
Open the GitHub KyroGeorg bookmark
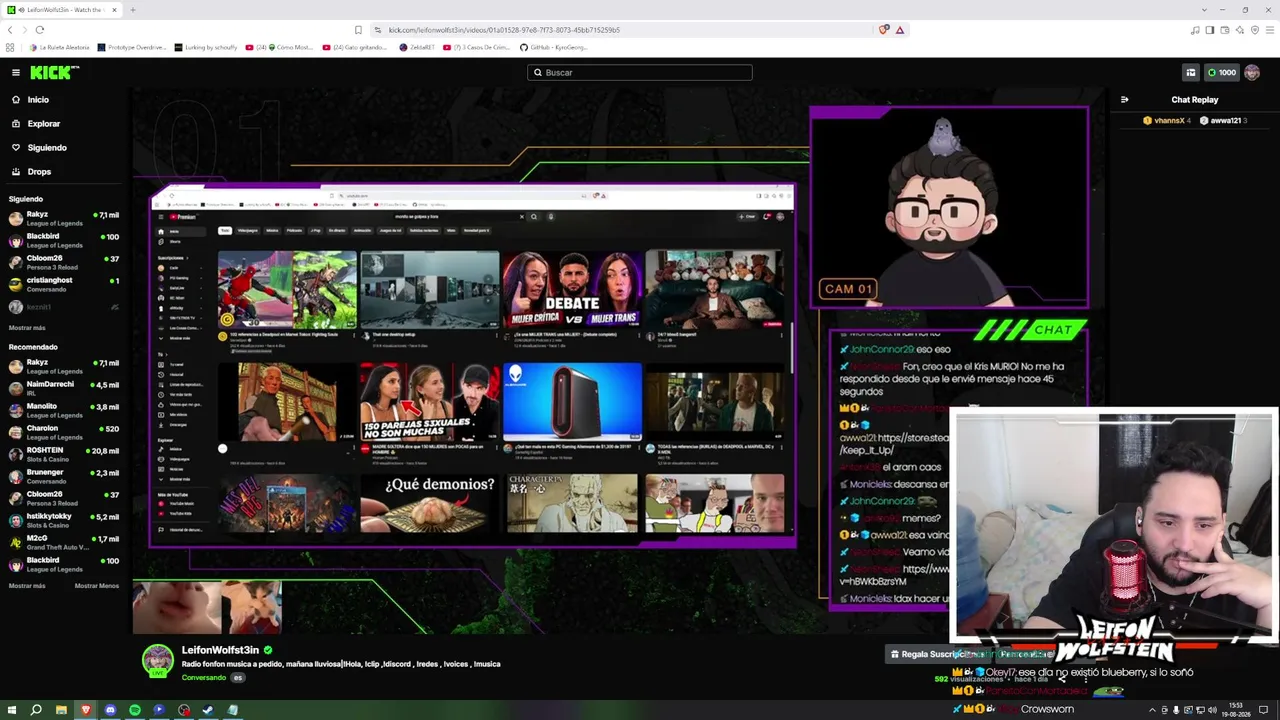tap(554, 47)
